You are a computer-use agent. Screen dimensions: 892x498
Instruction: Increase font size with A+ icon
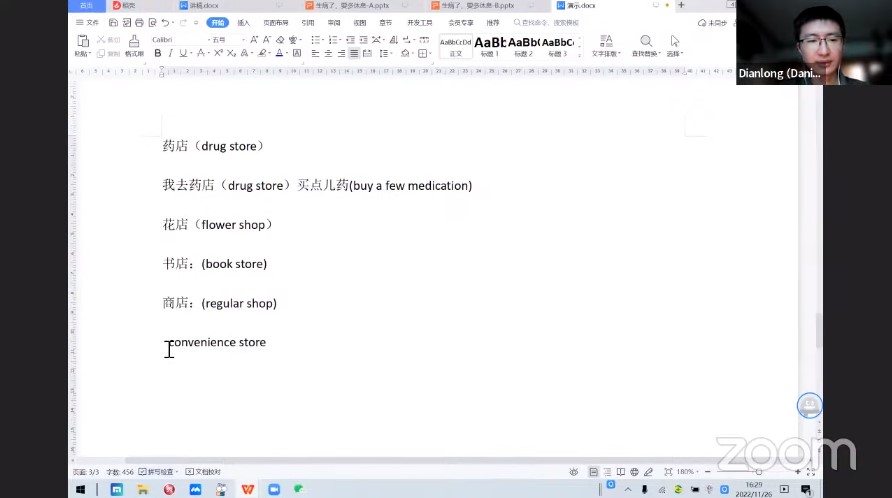254,40
